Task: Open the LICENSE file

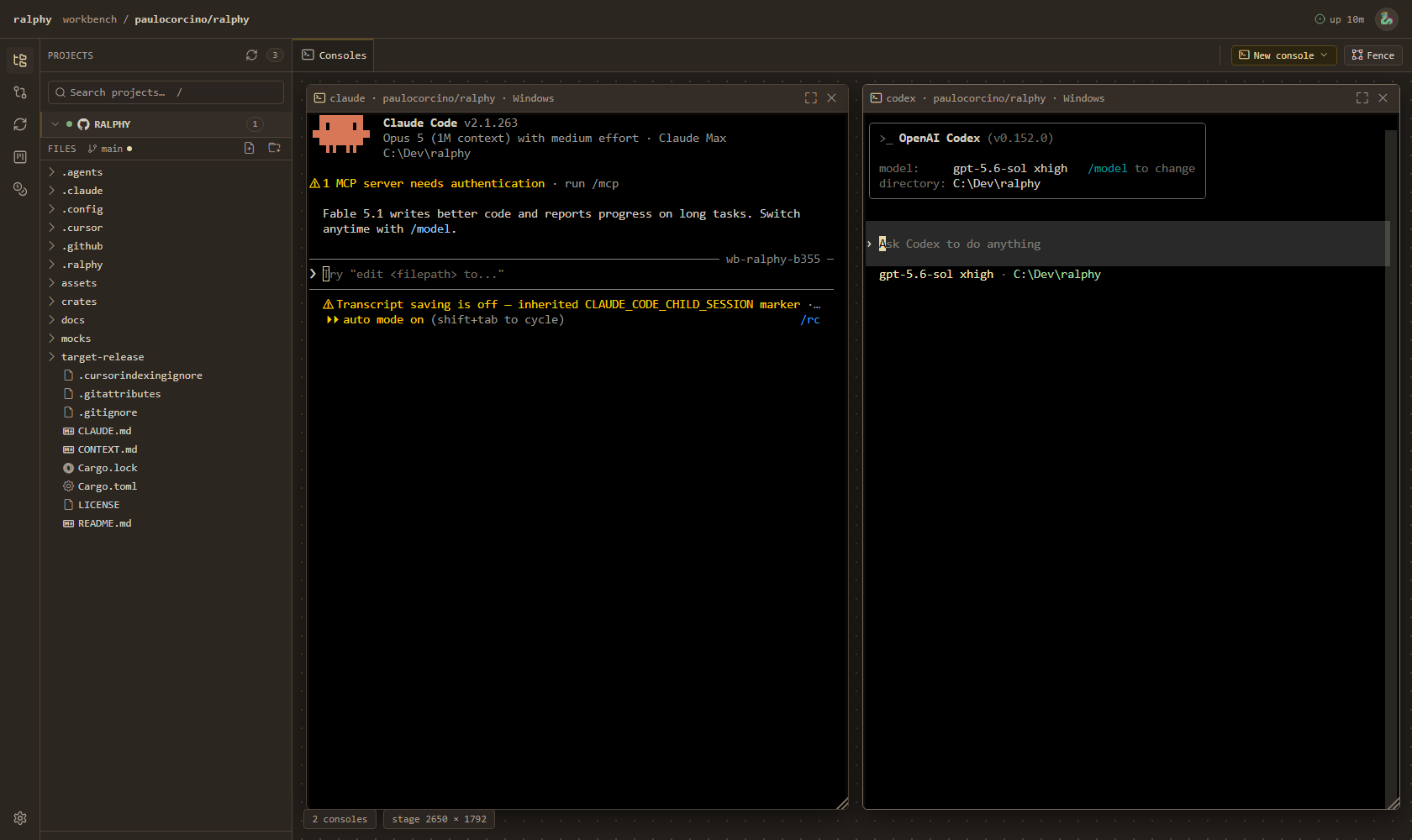Action: 99,505
